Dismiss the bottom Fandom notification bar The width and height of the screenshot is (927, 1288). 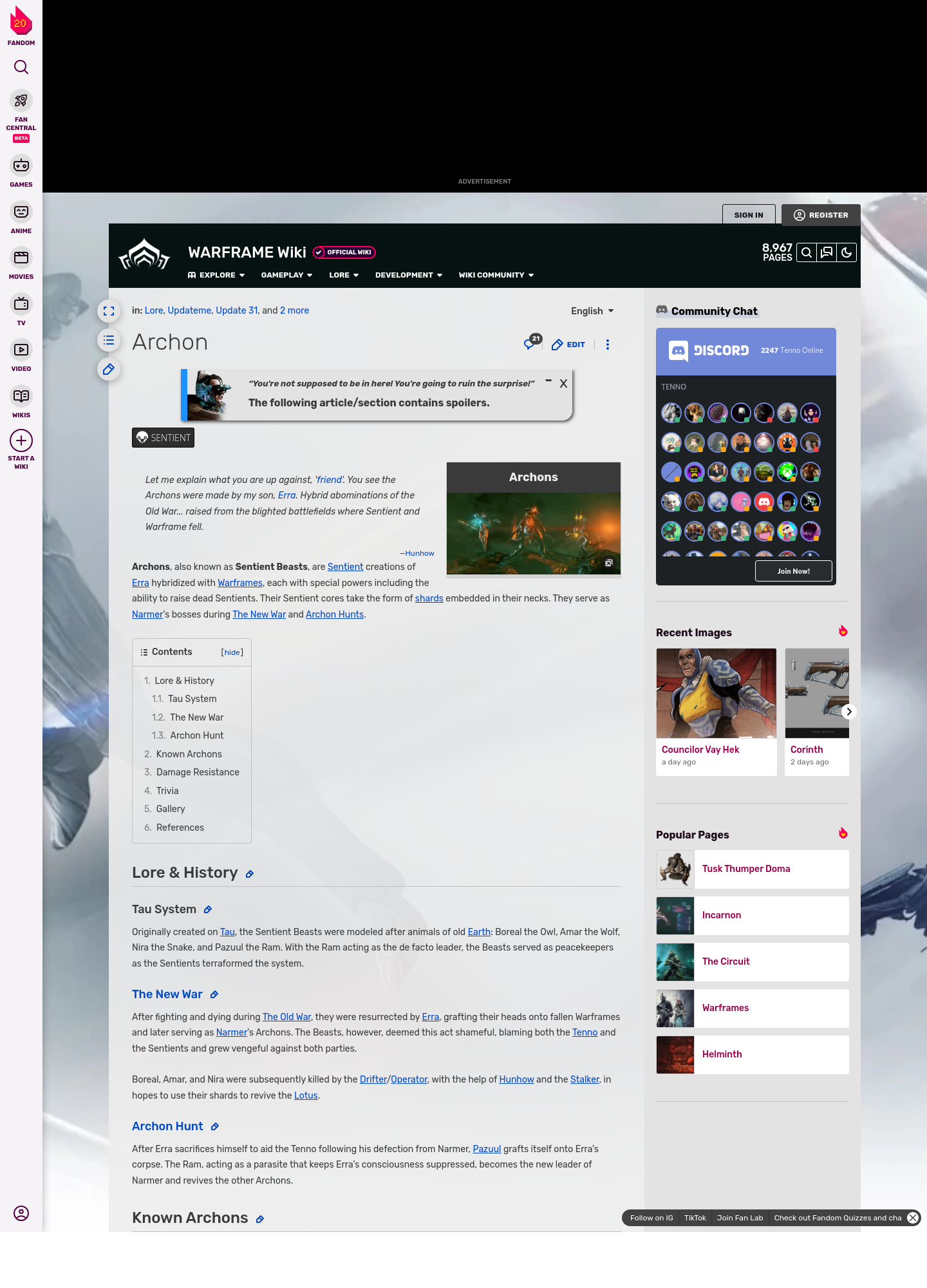[913, 1218]
